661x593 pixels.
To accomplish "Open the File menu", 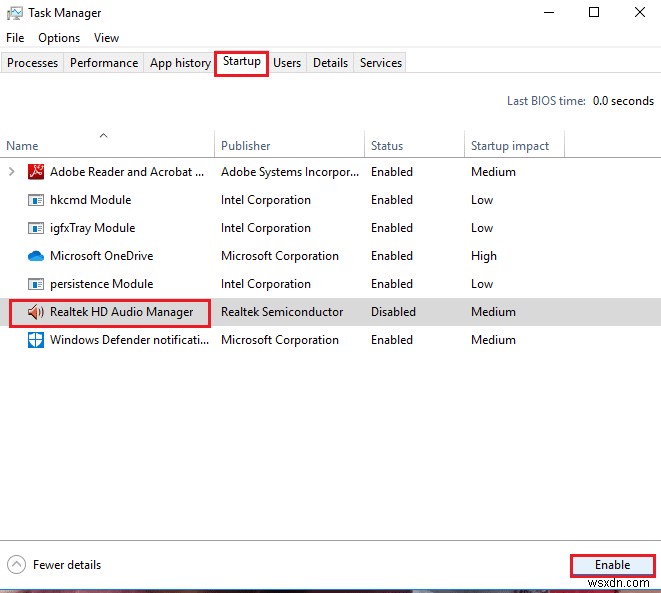I will (x=15, y=38).
